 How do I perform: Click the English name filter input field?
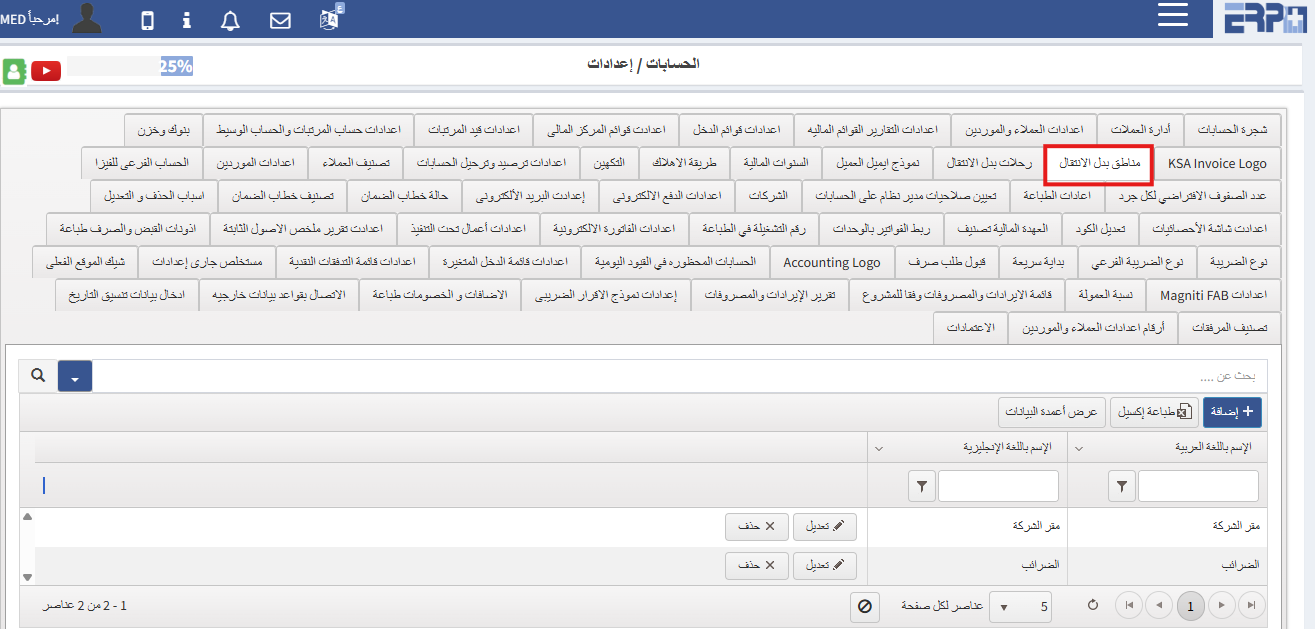(998, 486)
